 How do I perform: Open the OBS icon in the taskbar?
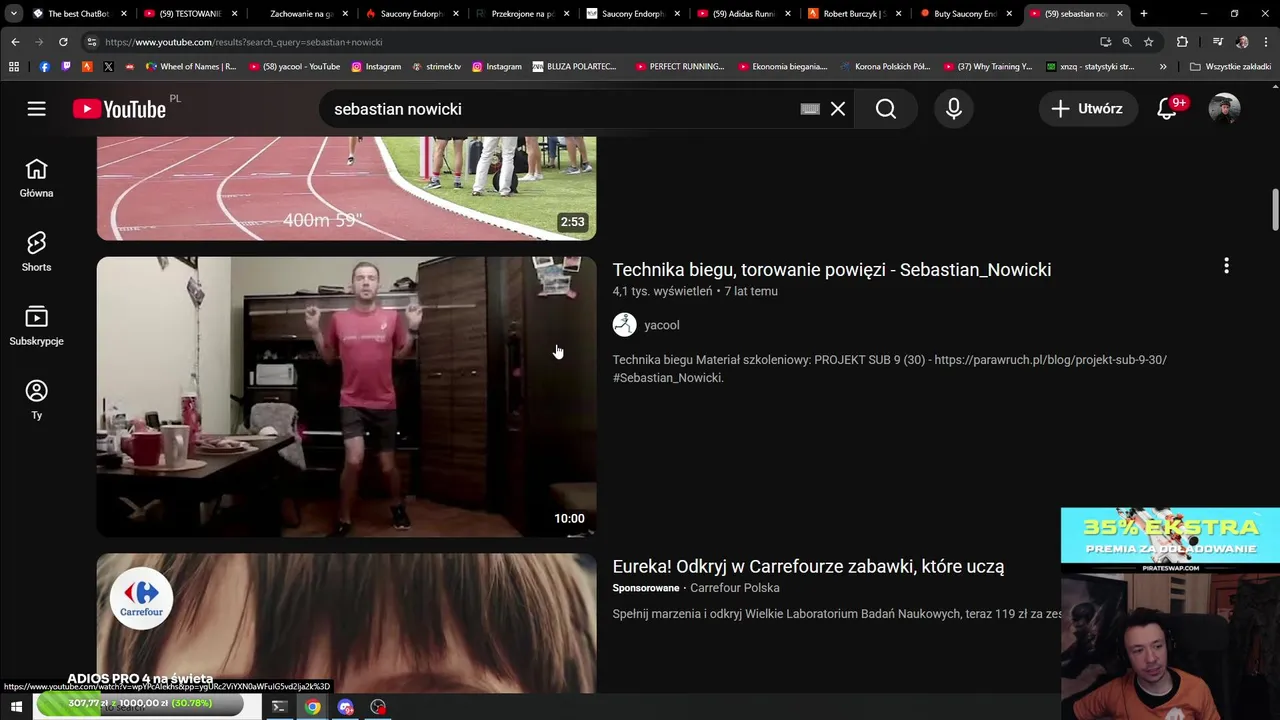tap(378, 707)
